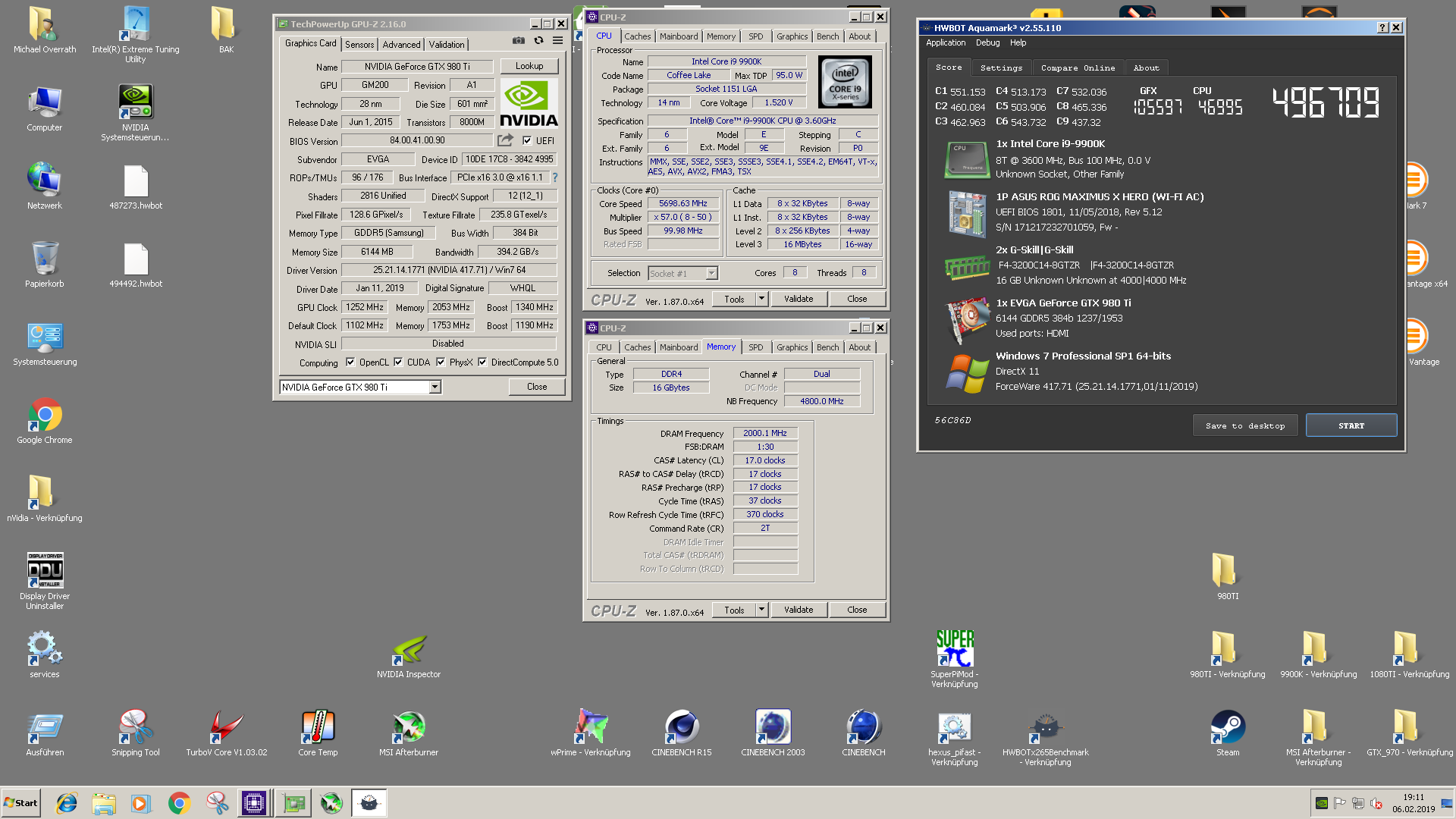1456x819 pixels.
Task: Click the Core Speed value 5698.63 MHz
Action: 682,203
